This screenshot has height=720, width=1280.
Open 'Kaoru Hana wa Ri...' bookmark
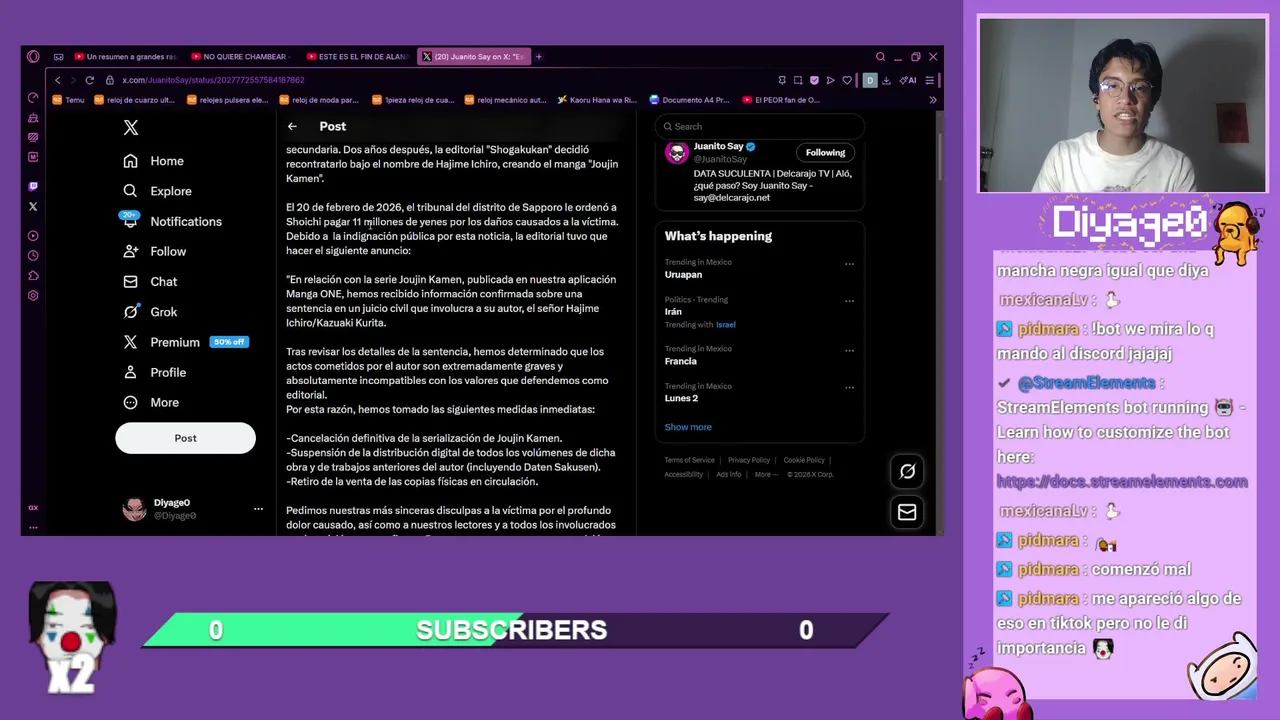click(x=597, y=100)
